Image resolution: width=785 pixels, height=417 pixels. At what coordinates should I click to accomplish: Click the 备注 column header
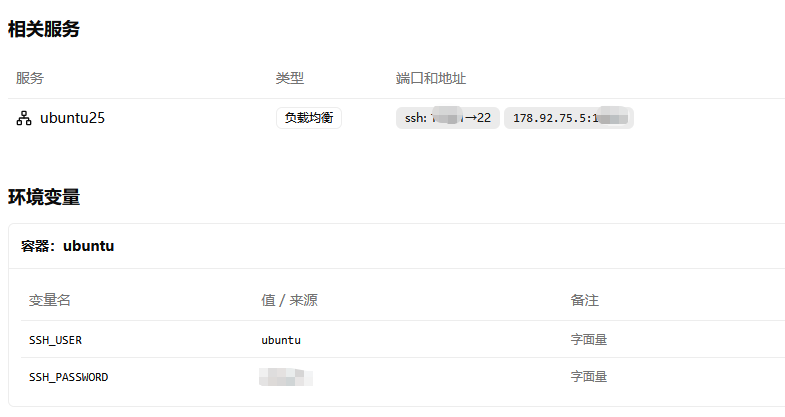(x=584, y=300)
